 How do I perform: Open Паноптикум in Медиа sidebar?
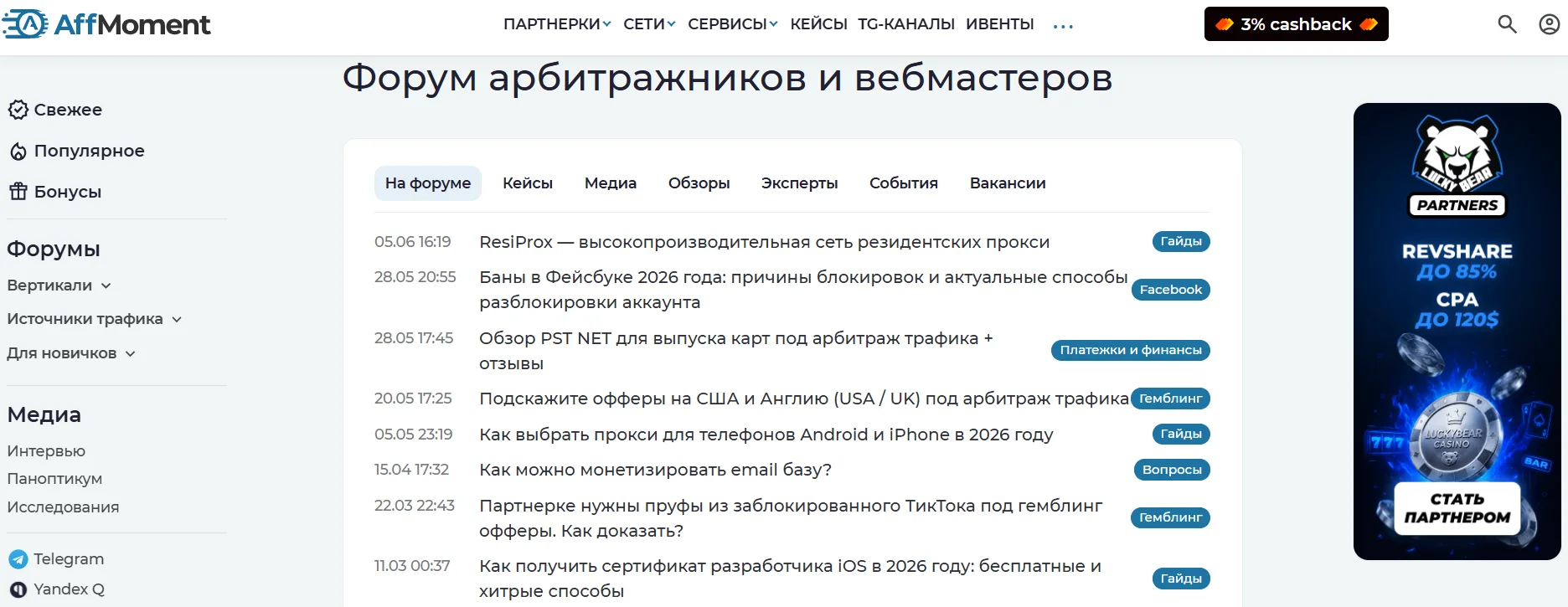tap(54, 479)
